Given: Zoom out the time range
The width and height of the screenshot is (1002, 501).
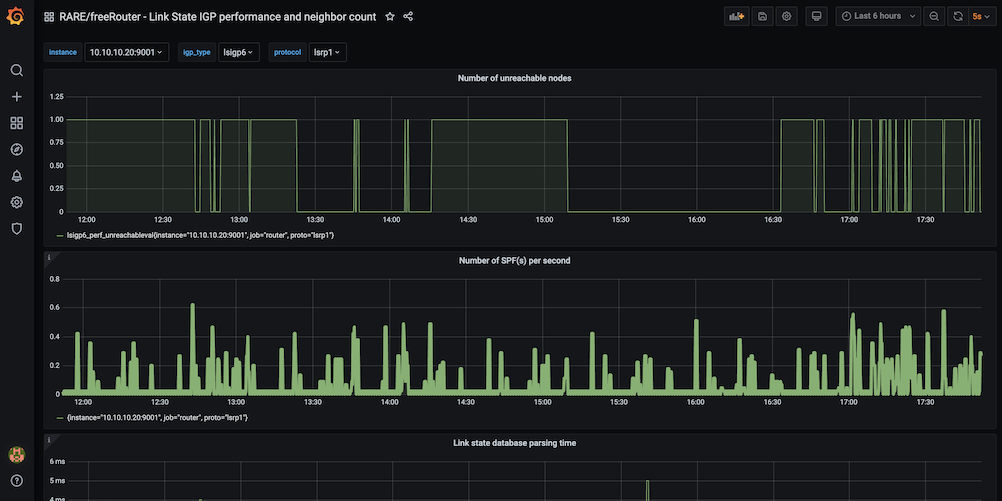Looking at the screenshot, I should tap(933, 16).
